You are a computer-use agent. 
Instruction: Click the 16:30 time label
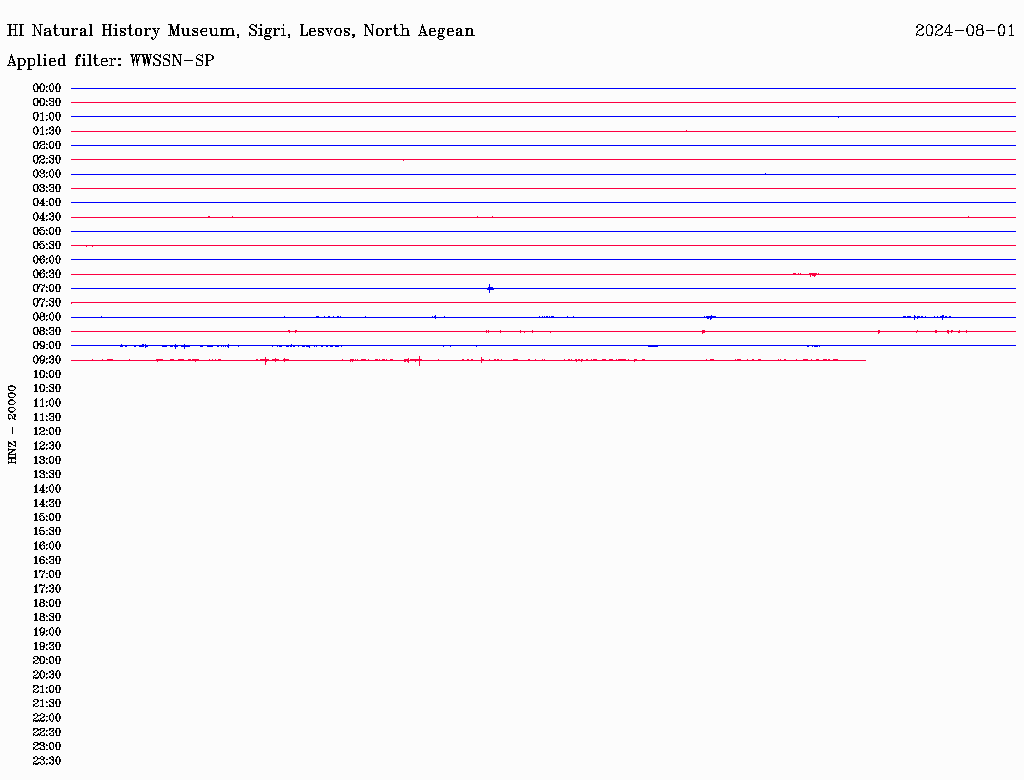[47, 561]
